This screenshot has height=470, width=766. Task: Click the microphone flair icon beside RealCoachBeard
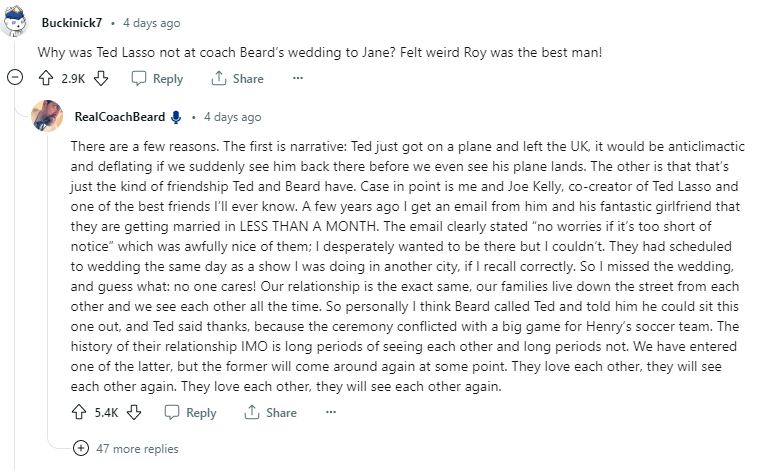pos(176,117)
